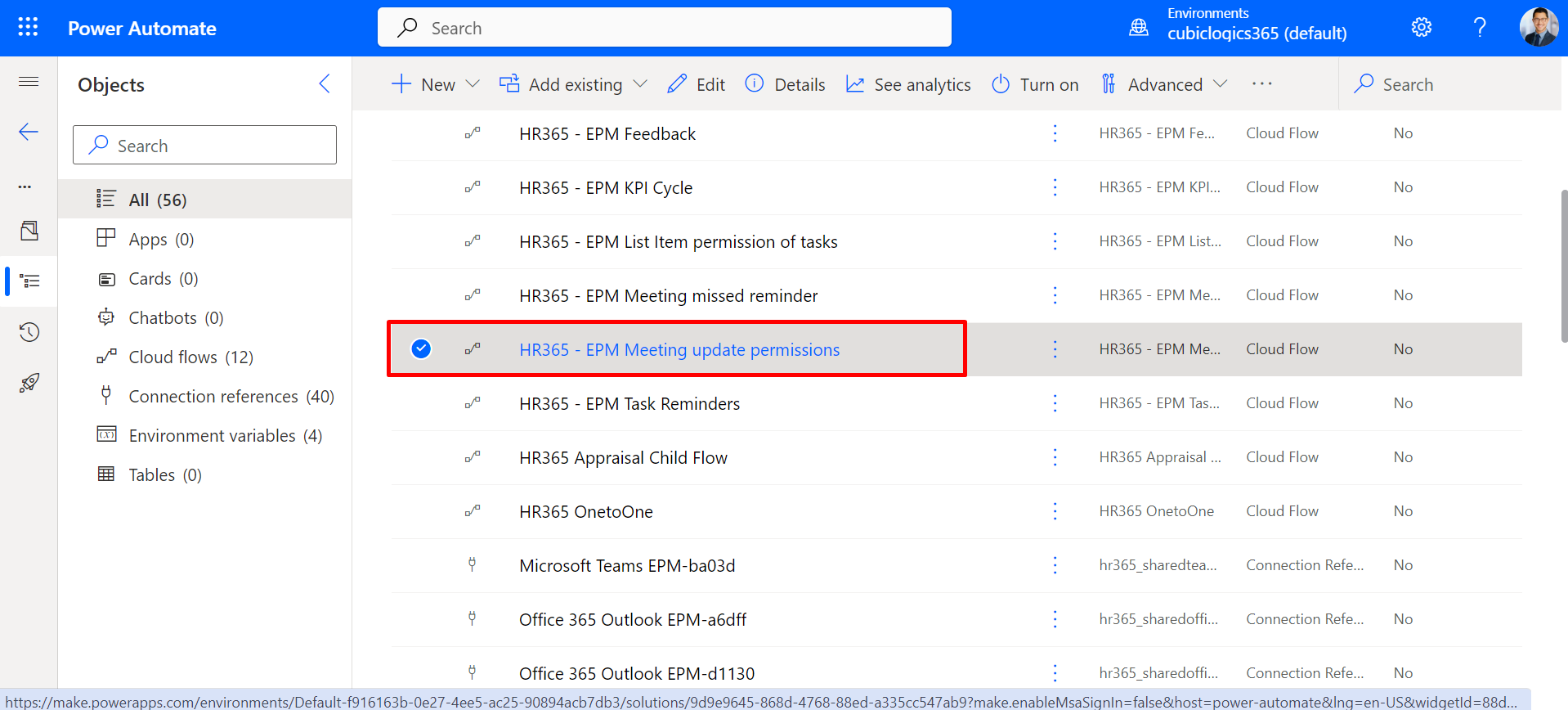Viewport: 1568px width, 710px height.
Task: Expand the Add existing dropdown chevron
Action: coord(640,84)
